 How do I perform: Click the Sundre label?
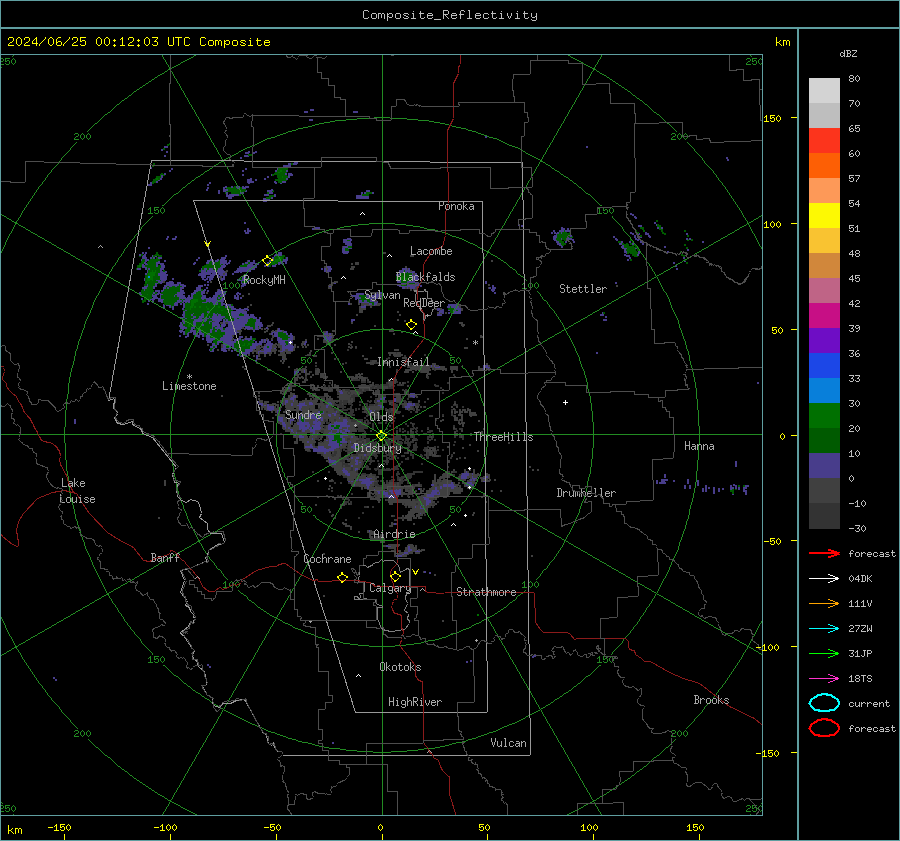point(303,414)
